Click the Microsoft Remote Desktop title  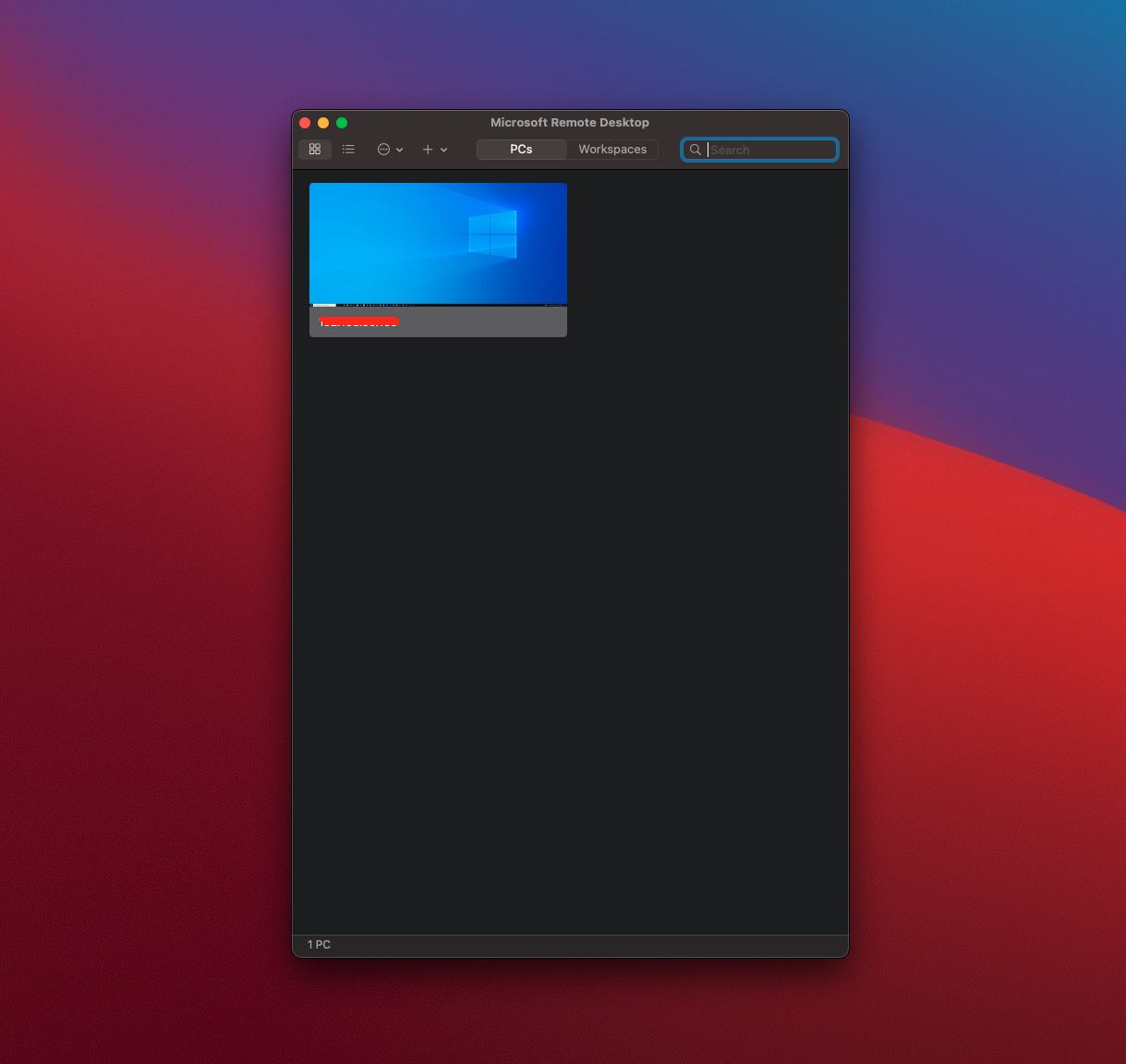(570, 122)
